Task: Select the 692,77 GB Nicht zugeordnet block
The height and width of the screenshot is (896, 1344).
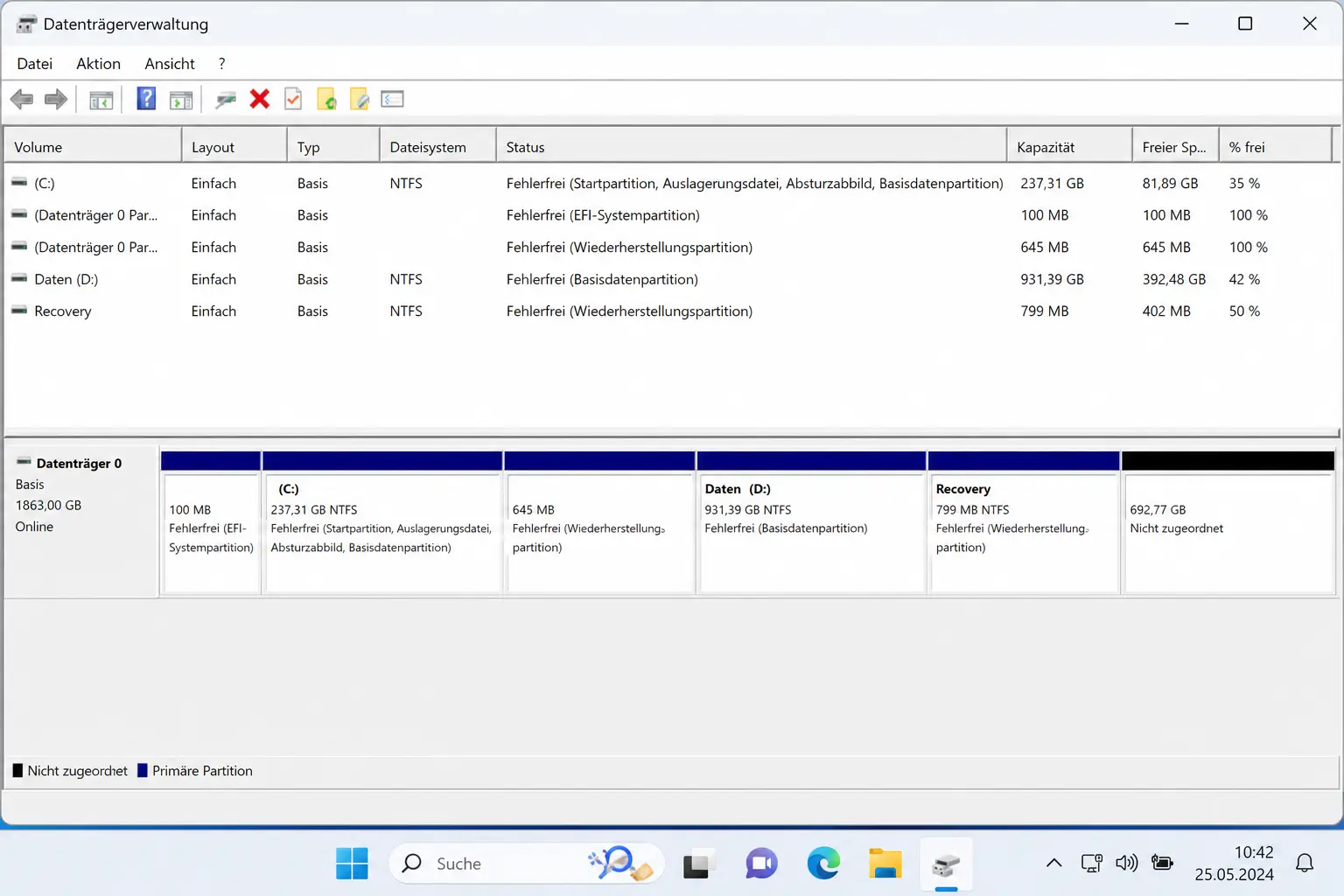Action: 1228,523
